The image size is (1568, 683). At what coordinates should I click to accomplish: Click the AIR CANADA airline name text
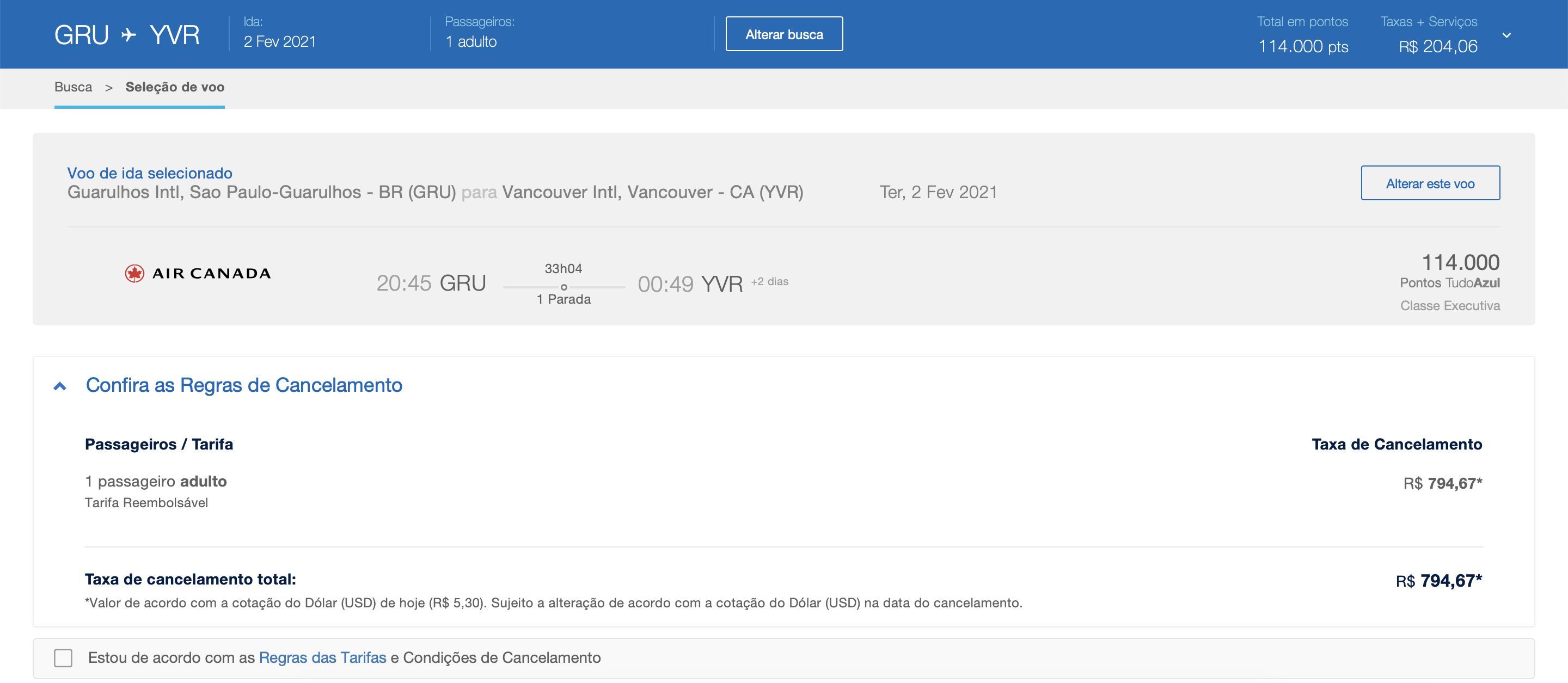click(x=211, y=274)
